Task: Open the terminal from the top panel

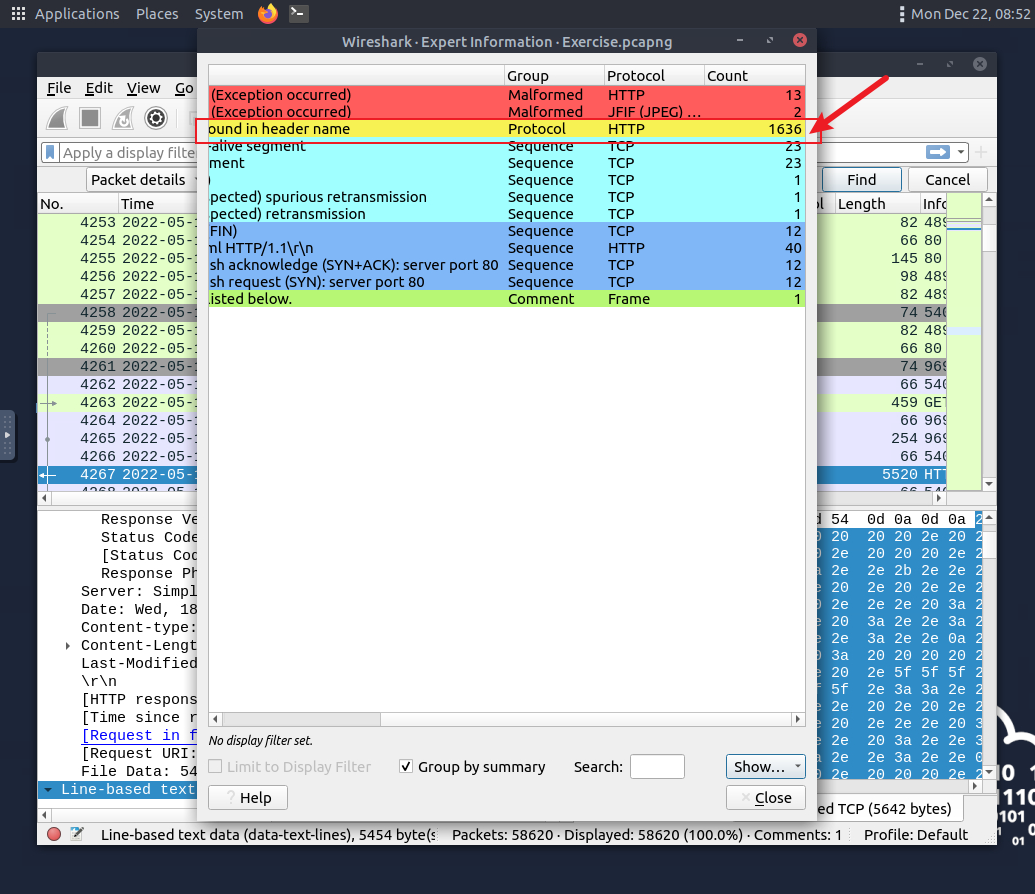Action: click(x=298, y=13)
